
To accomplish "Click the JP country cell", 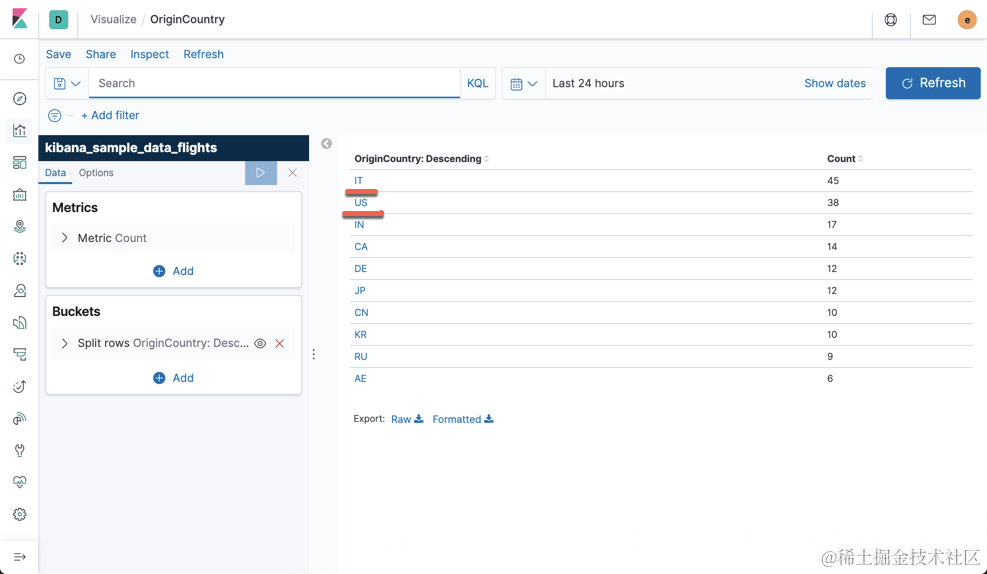I will click(360, 291).
